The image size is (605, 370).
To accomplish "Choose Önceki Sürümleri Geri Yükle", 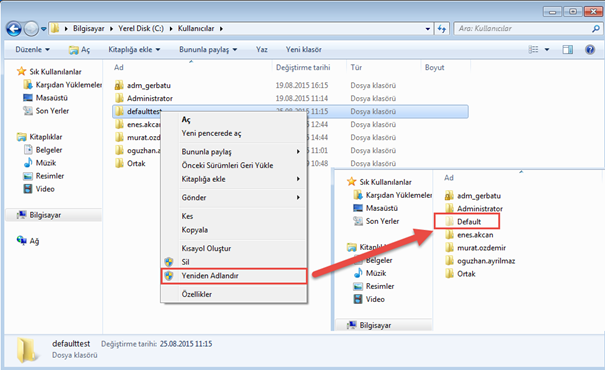I will pyautogui.click(x=234, y=165).
